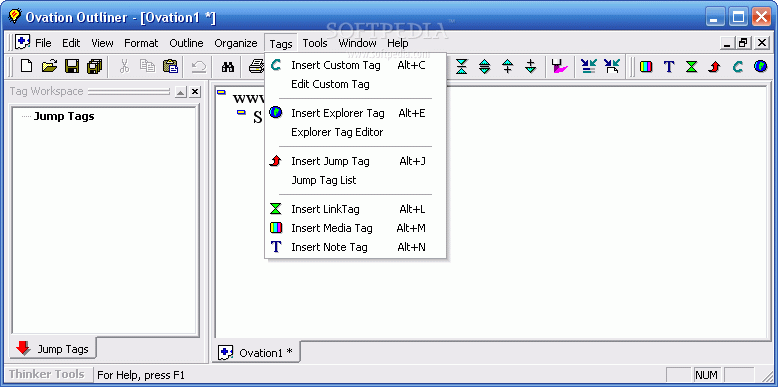Collapse Tag Workspace panel with arrow button
778x387 pixels.
(x=181, y=92)
